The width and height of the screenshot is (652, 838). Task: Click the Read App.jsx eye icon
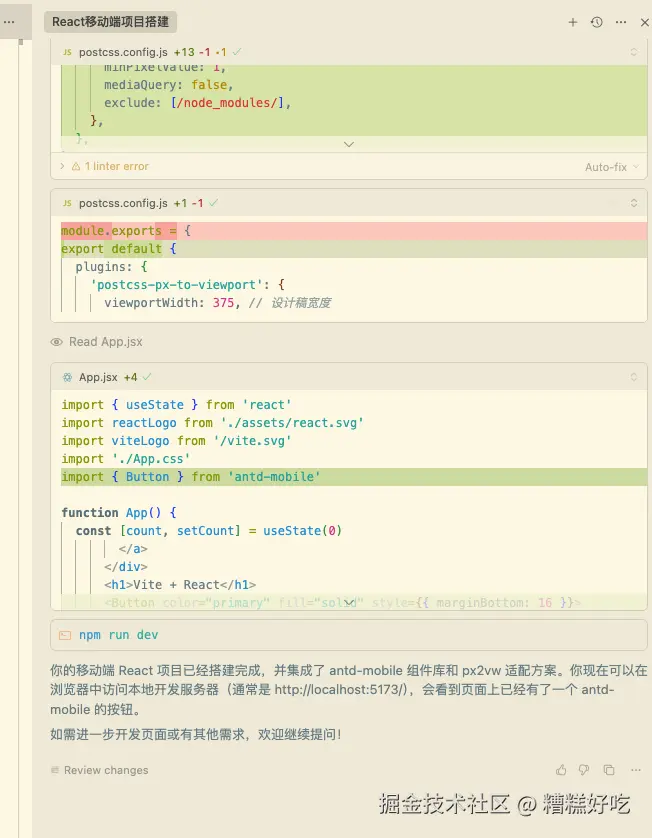[x=57, y=342]
